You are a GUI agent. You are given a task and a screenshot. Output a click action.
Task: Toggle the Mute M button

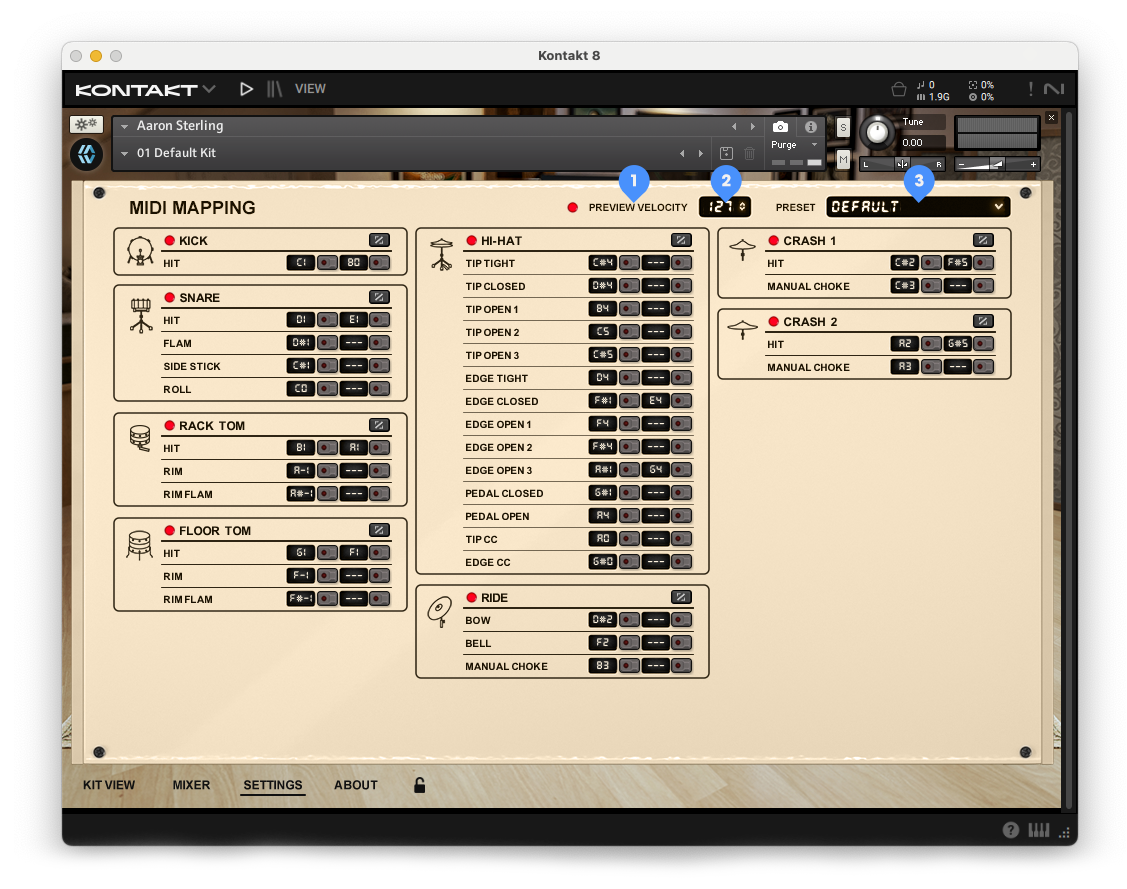(x=843, y=160)
